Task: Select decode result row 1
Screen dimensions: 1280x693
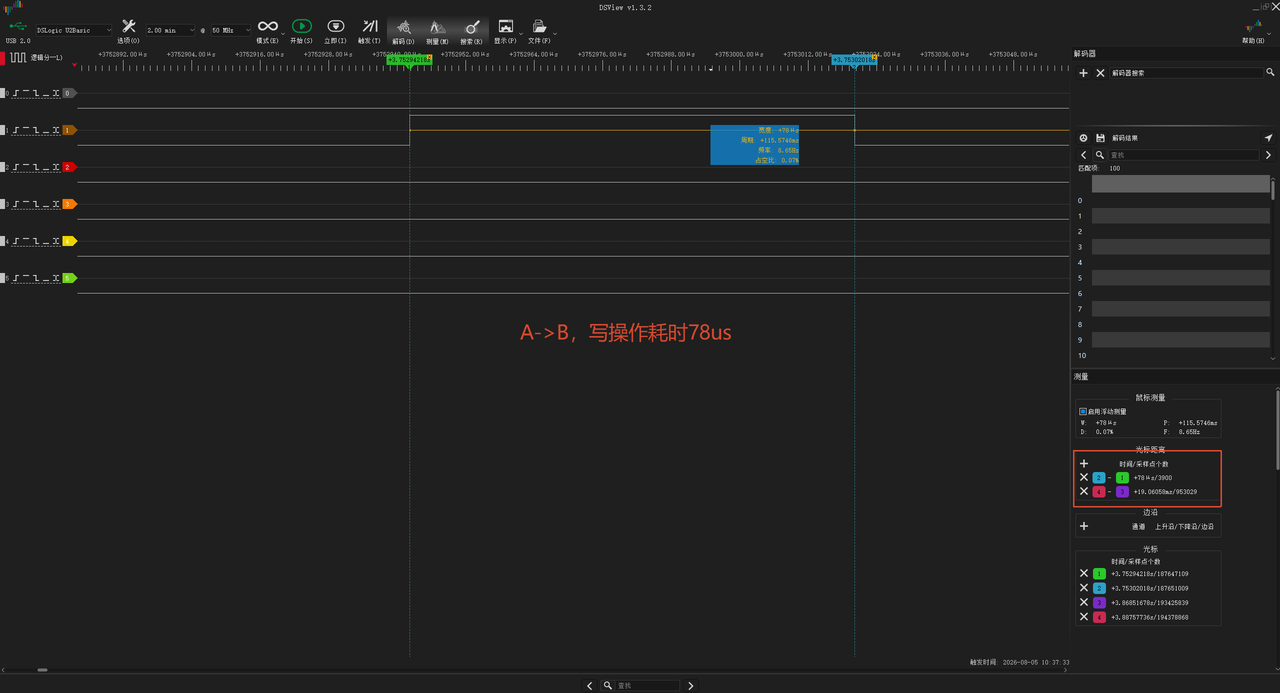Action: coord(1181,215)
